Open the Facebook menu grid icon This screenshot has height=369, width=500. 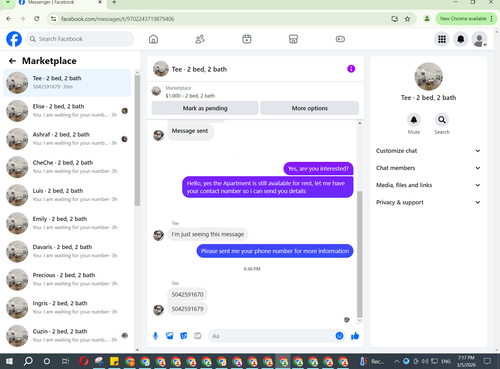click(x=442, y=39)
